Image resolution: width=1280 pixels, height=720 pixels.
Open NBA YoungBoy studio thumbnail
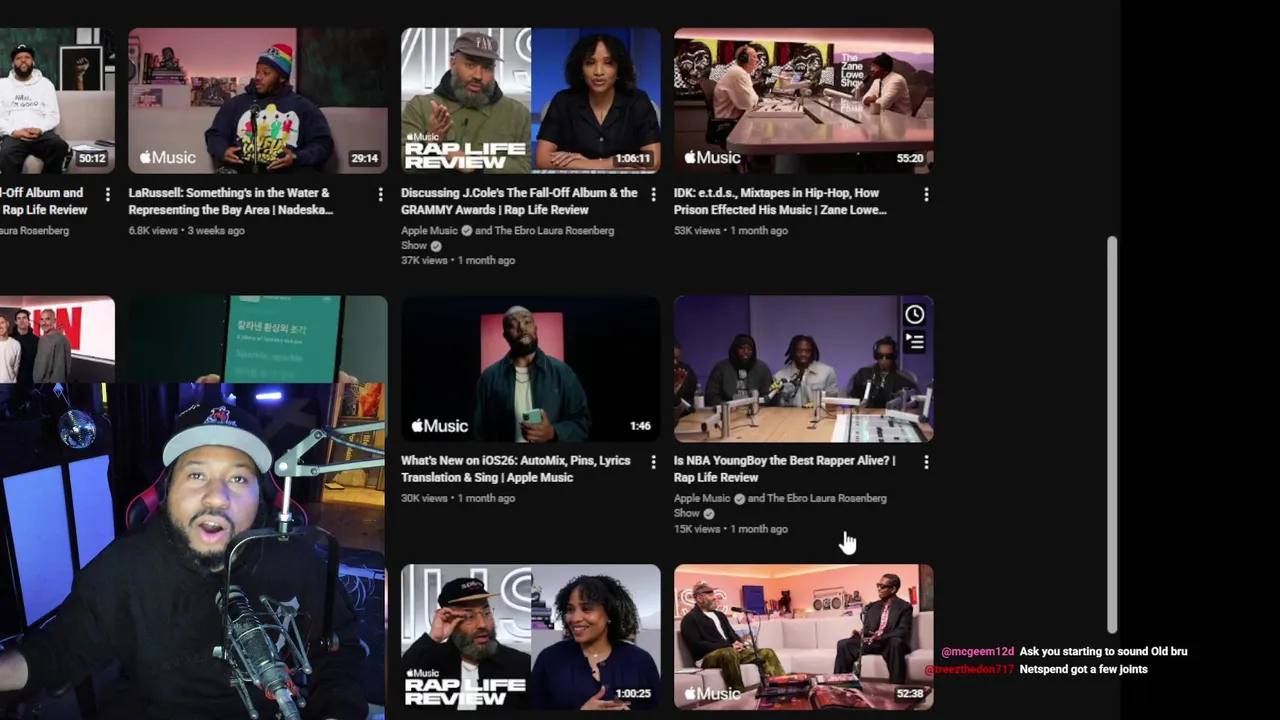coord(804,368)
